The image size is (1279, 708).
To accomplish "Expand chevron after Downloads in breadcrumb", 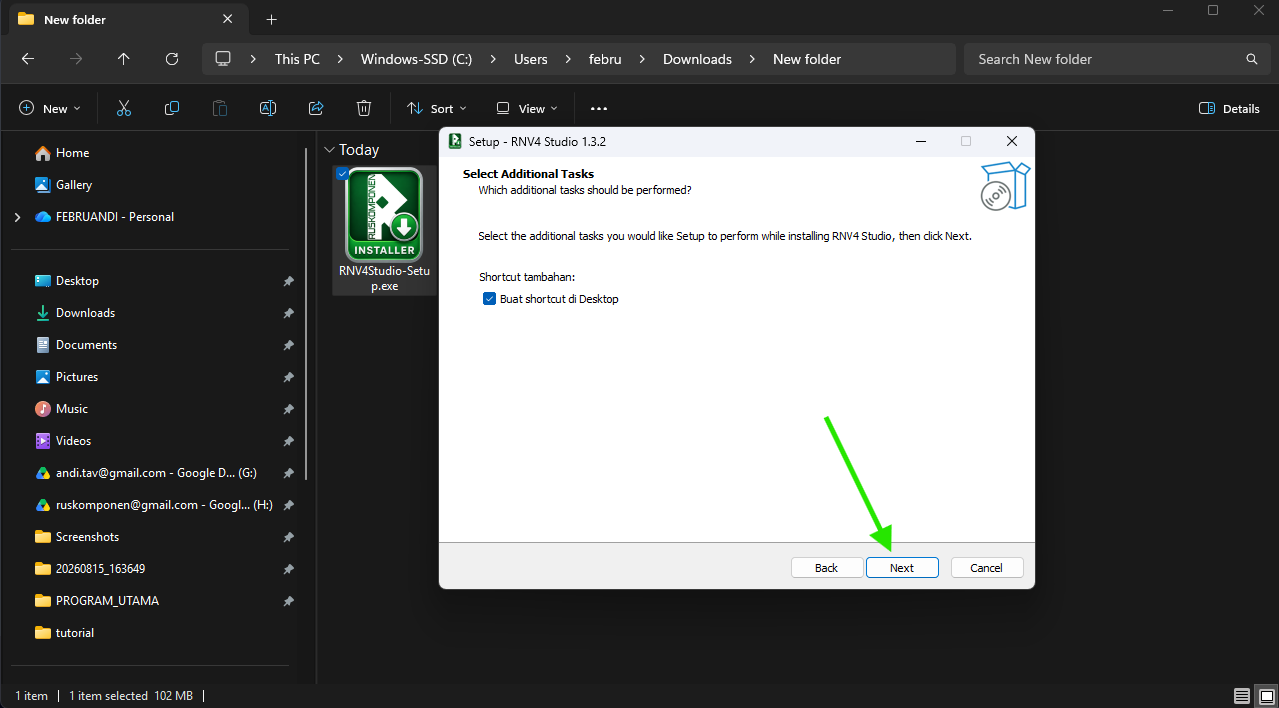I will (x=753, y=59).
